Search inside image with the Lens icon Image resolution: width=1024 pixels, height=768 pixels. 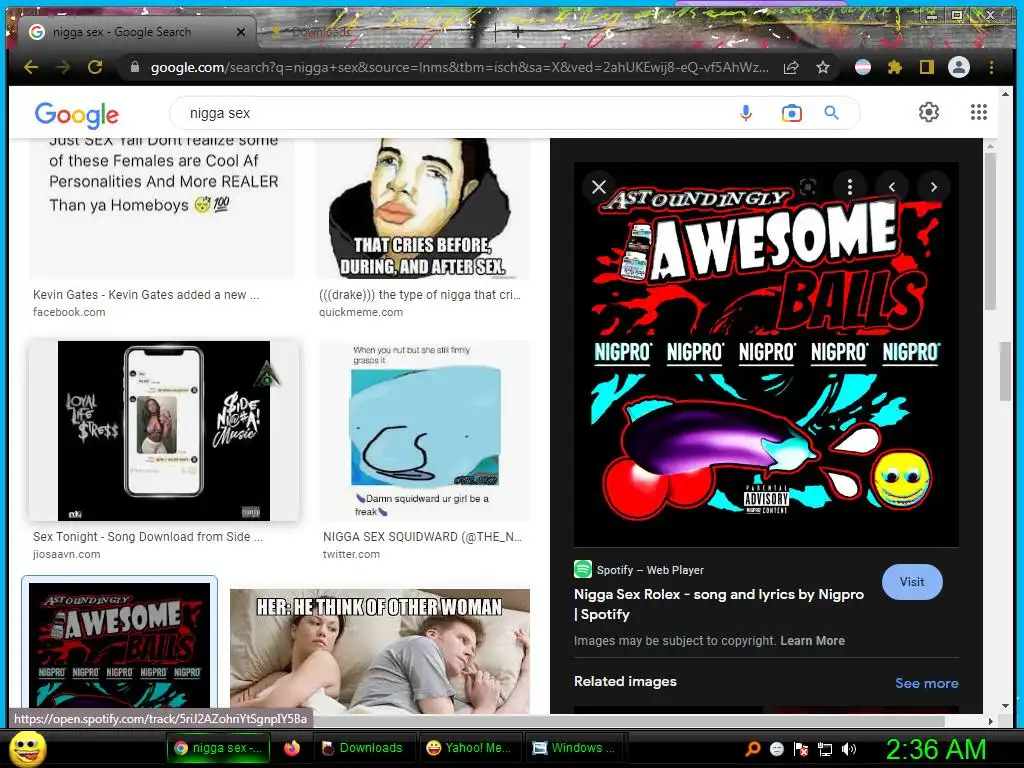pyautogui.click(x=808, y=187)
